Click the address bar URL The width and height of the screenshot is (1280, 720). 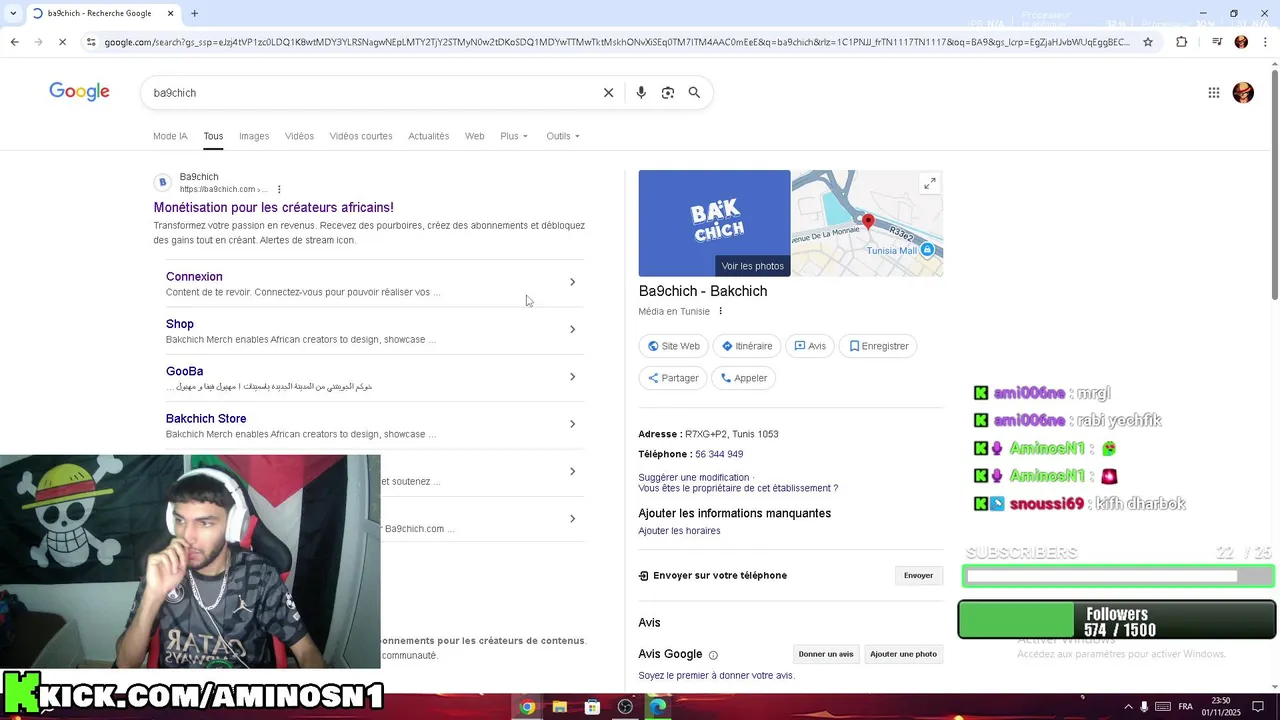pyautogui.click(x=617, y=42)
